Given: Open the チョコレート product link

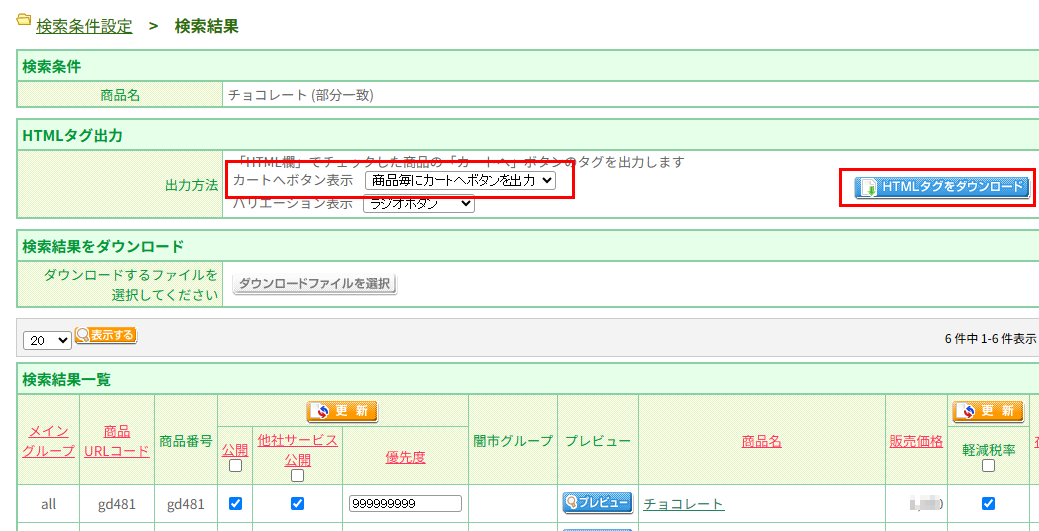Looking at the screenshot, I should (x=684, y=504).
